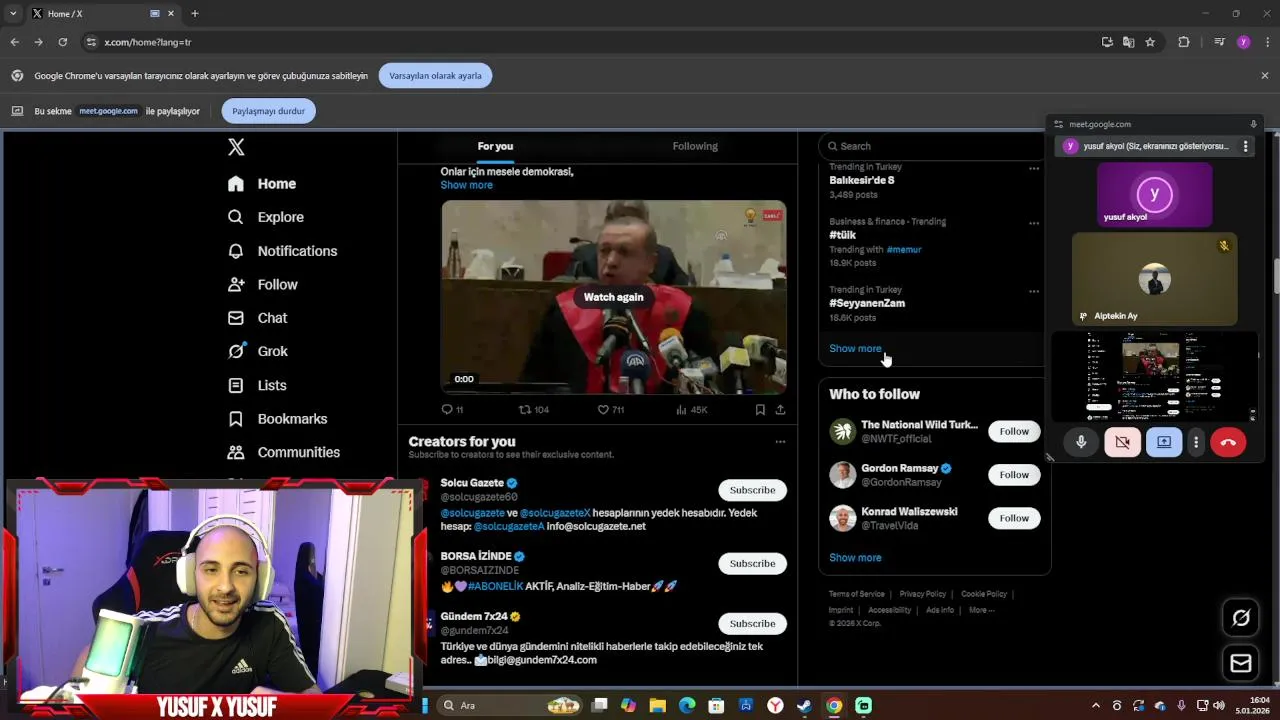The width and height of the screenshot is (1280, 720).
Task: Click Watch again on the video
Action: (x=614, y=297)
